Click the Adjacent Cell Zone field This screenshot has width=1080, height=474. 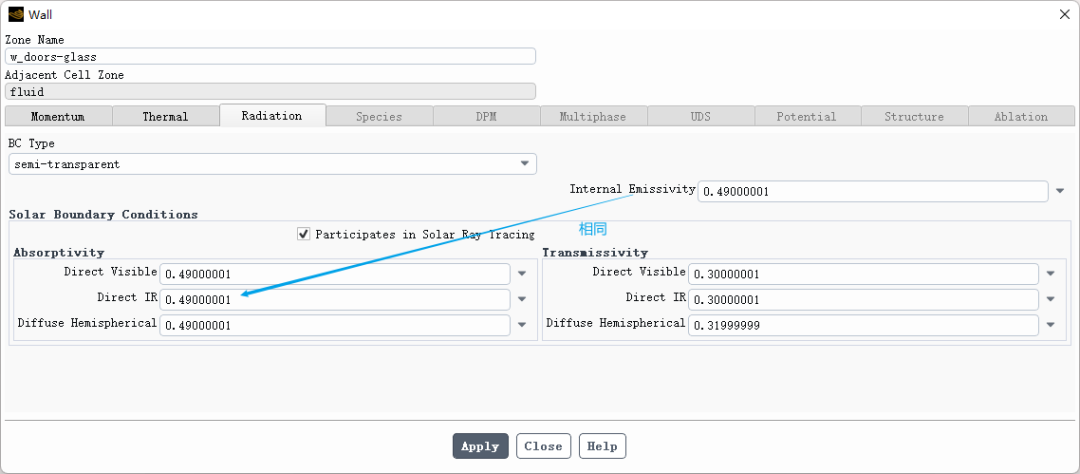pos(270,91)
